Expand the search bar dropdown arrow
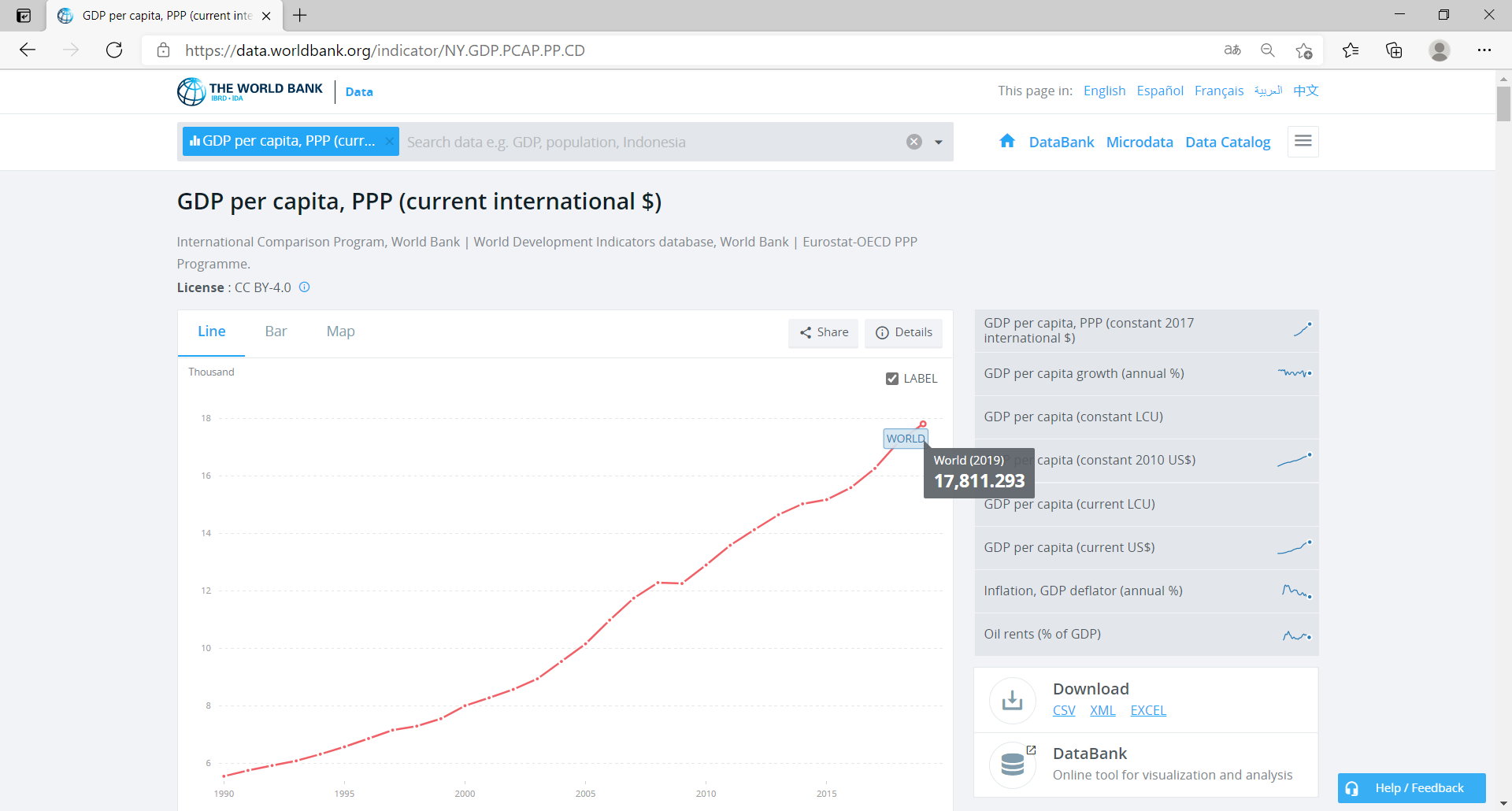1512x811 pixels. coord(938,143)
